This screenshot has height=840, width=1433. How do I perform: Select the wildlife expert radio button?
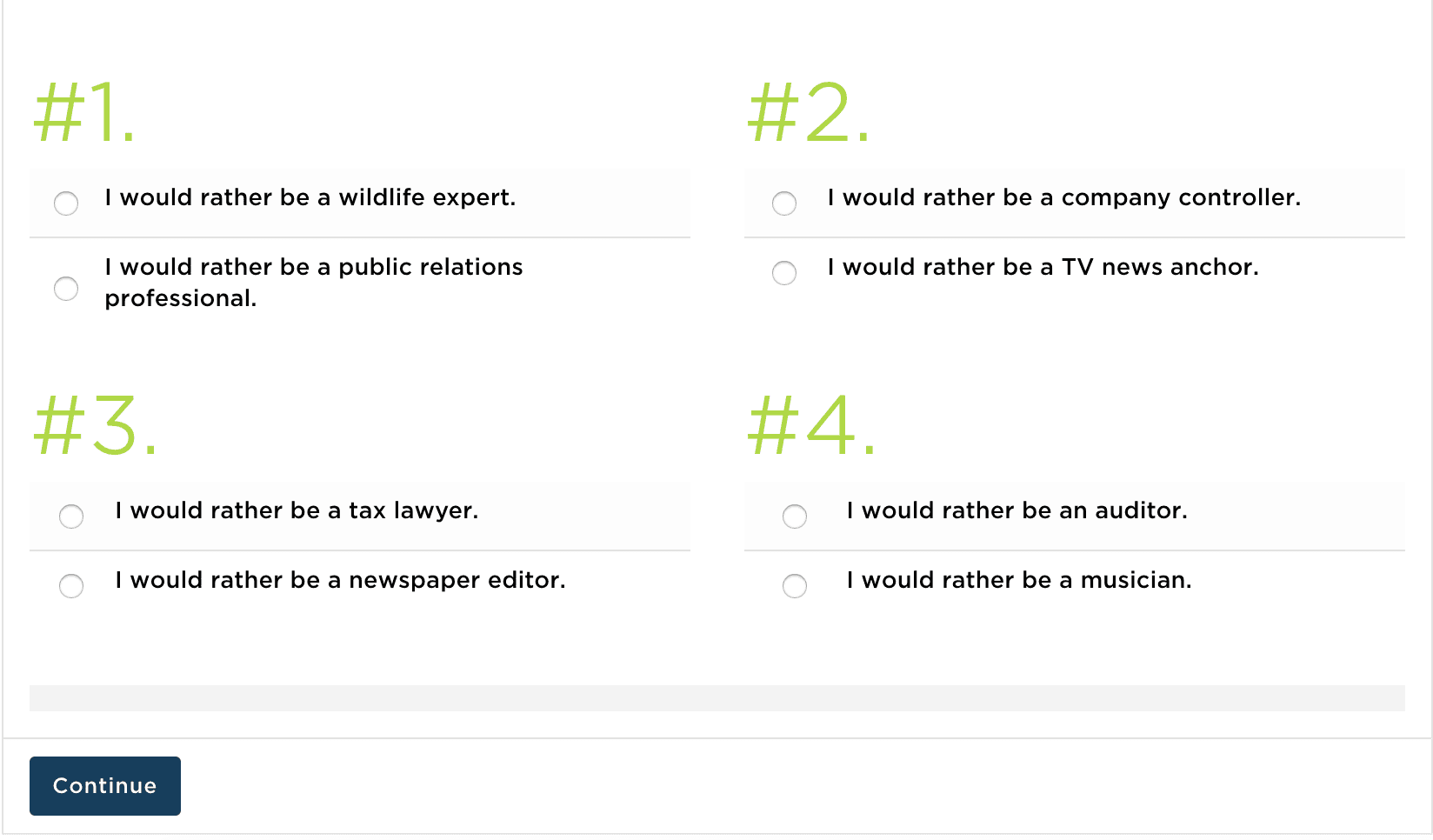coord(66,203)
